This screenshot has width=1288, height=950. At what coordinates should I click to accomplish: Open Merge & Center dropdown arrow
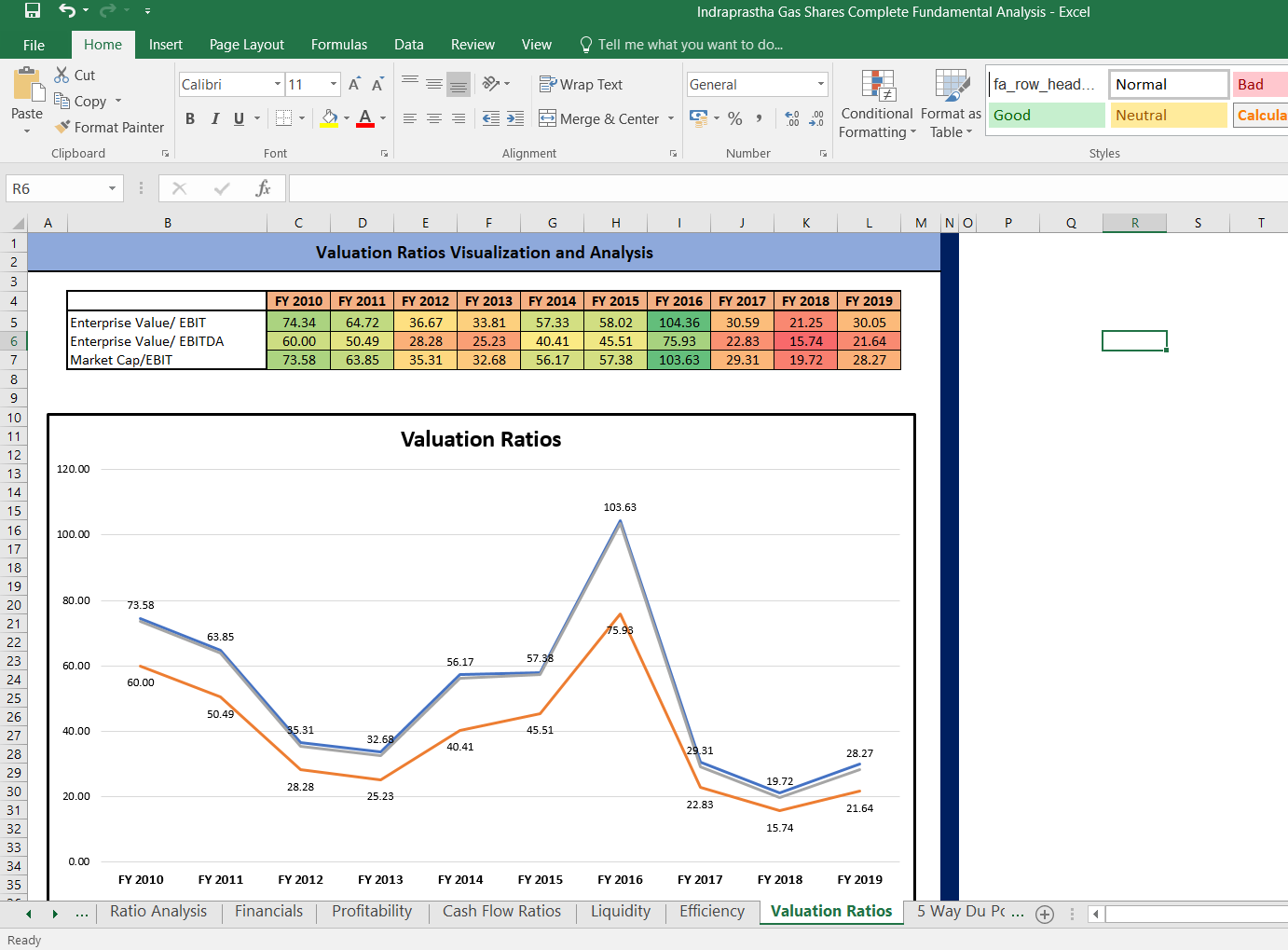[x=671, y=118]
